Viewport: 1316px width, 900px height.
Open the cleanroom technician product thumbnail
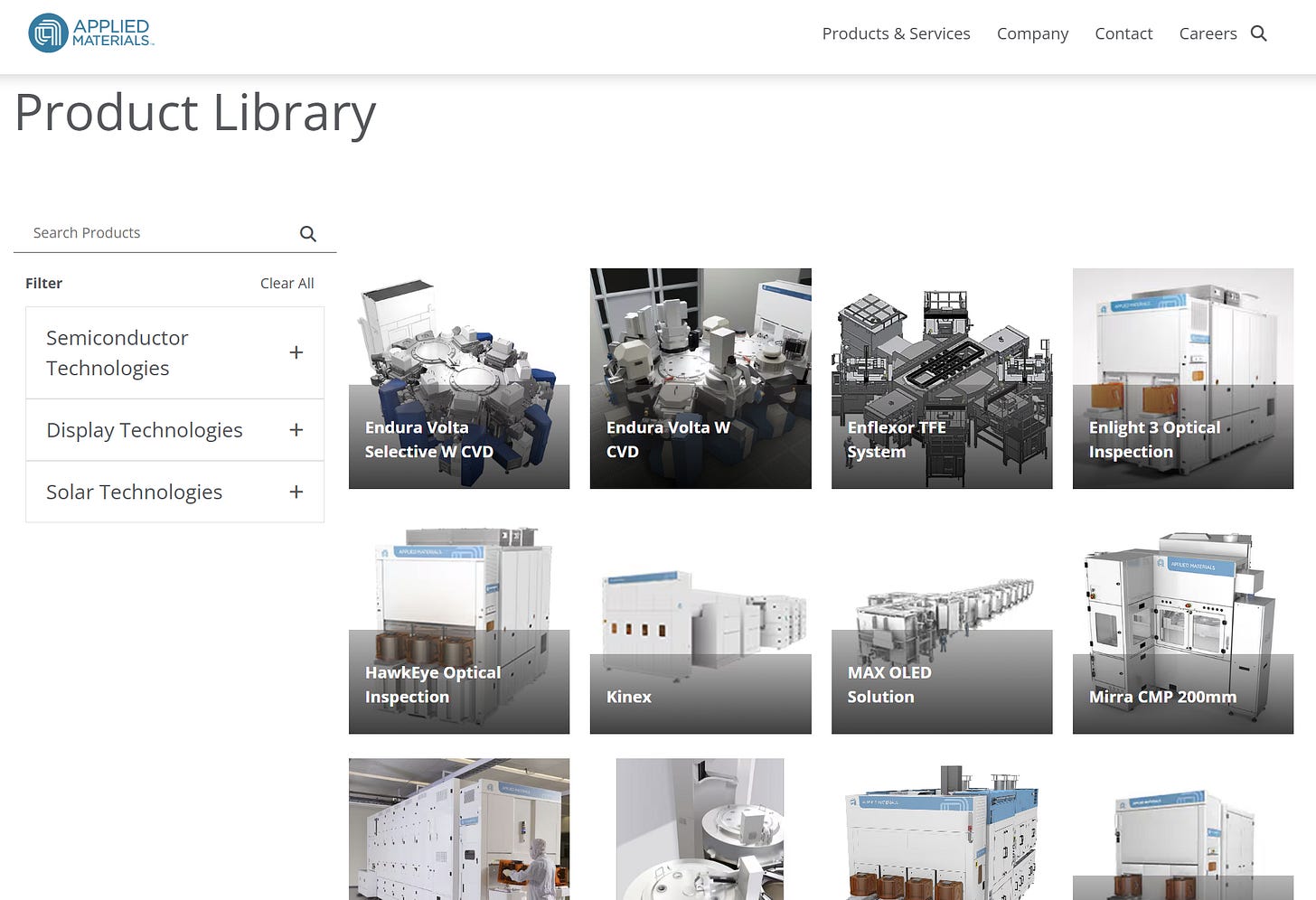(459, 829)
